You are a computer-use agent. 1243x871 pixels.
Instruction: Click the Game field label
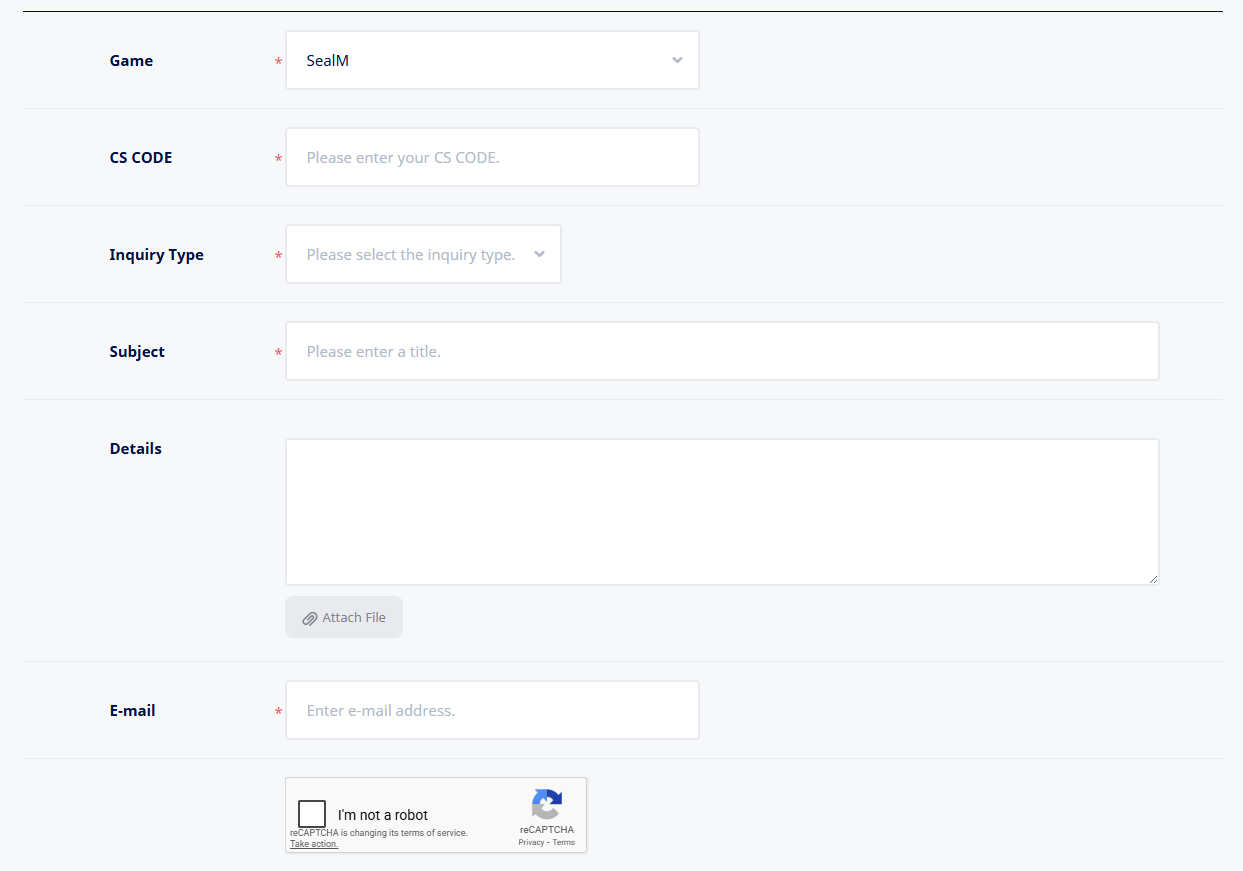coord(131,61)
